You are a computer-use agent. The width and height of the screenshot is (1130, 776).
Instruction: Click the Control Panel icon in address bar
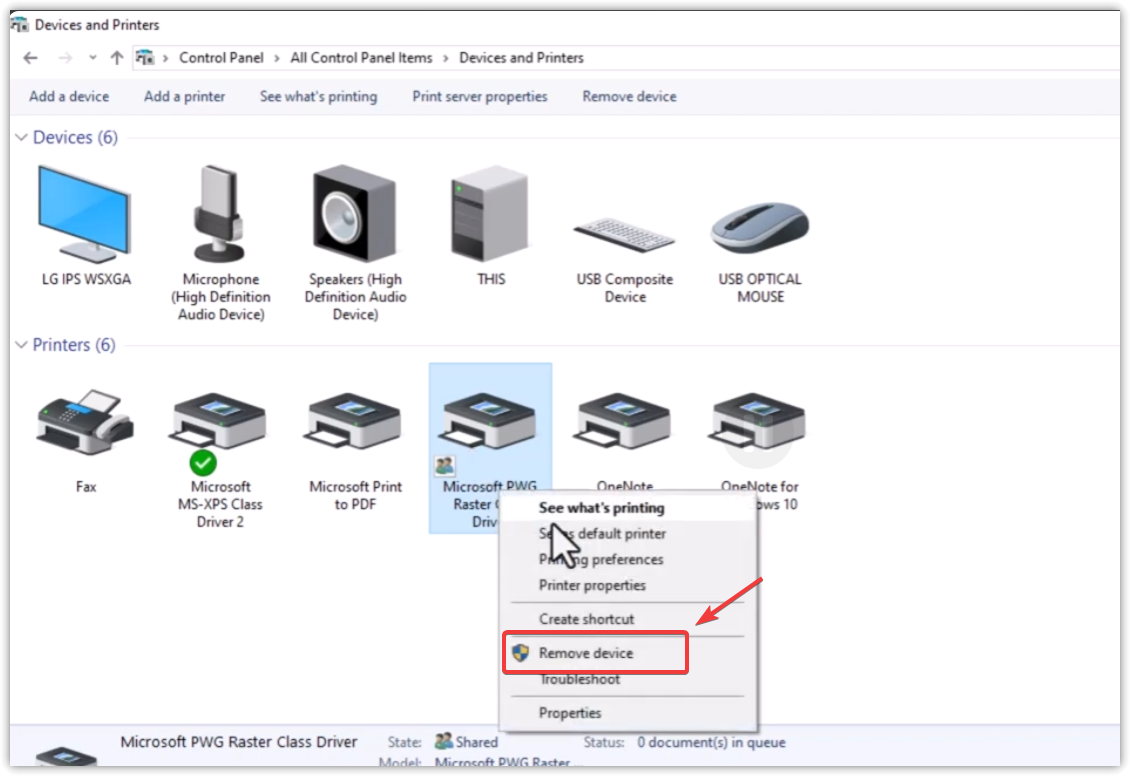(x=145, y=58)
